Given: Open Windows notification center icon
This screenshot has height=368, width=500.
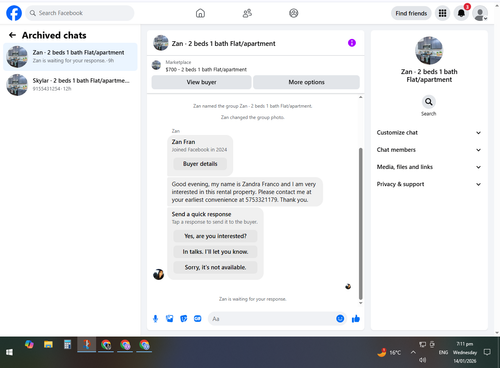Looking at the screenshot, I should click(487, 352).
